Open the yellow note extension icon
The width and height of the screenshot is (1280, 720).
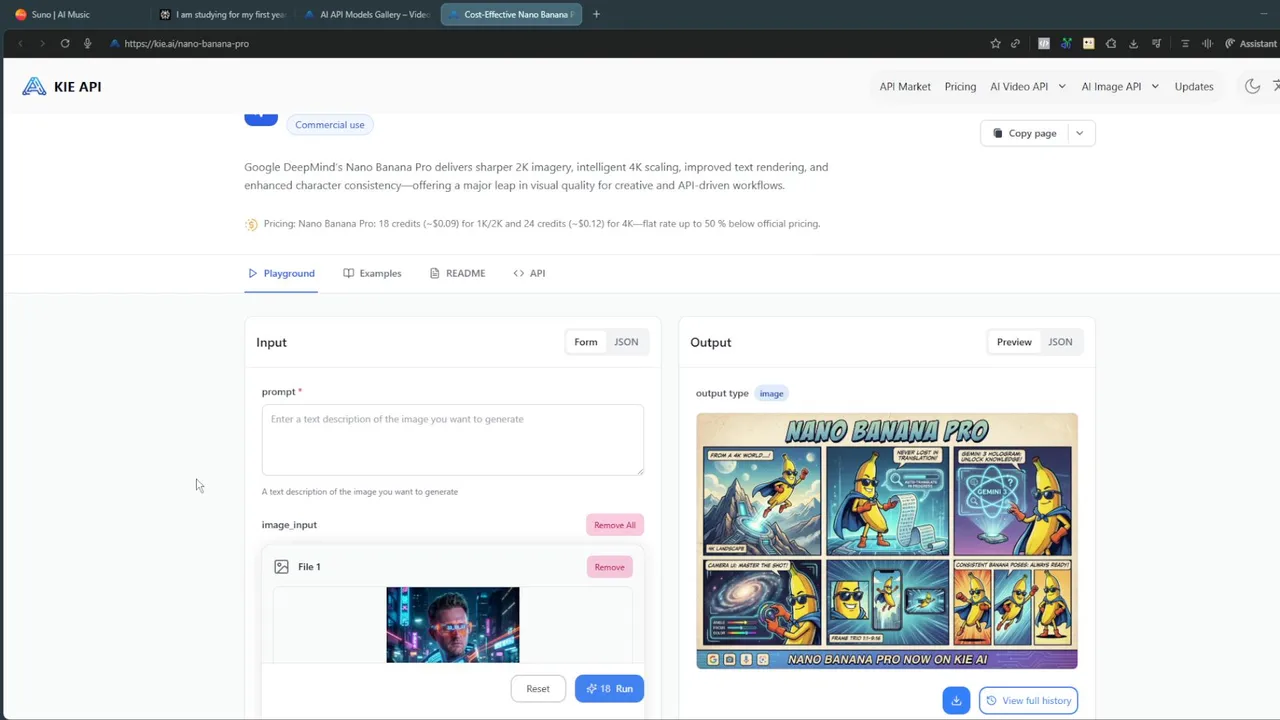[1088, 44]
